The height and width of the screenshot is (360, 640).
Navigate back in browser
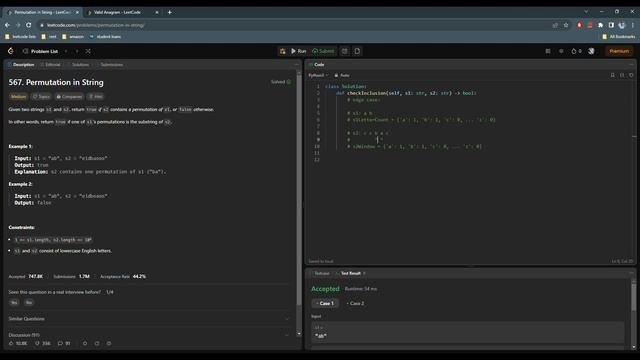tap(7, 25)
